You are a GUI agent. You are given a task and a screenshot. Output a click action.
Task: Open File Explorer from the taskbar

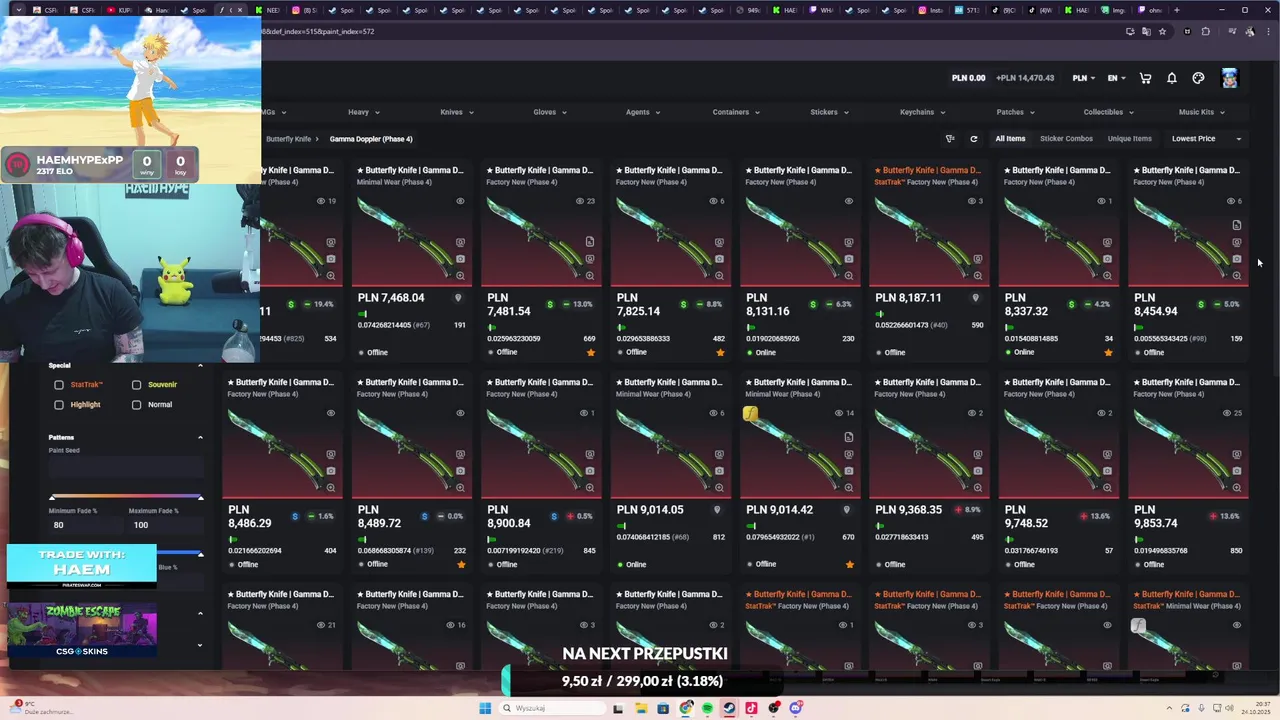point(640,708)
